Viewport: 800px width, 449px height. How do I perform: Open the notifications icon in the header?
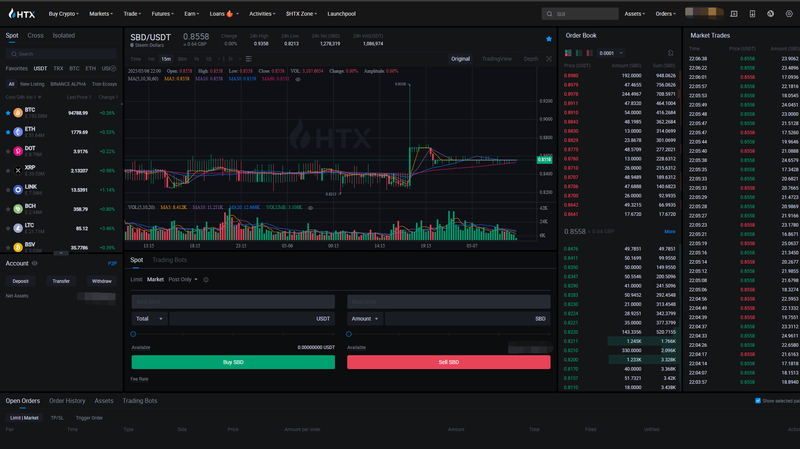pyautogui.click(x=734, y=14)
